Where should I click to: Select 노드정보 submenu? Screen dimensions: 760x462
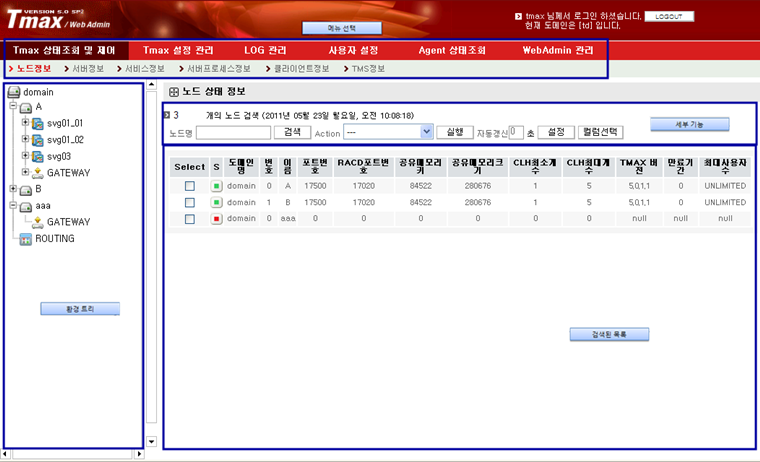coord(33,69)
